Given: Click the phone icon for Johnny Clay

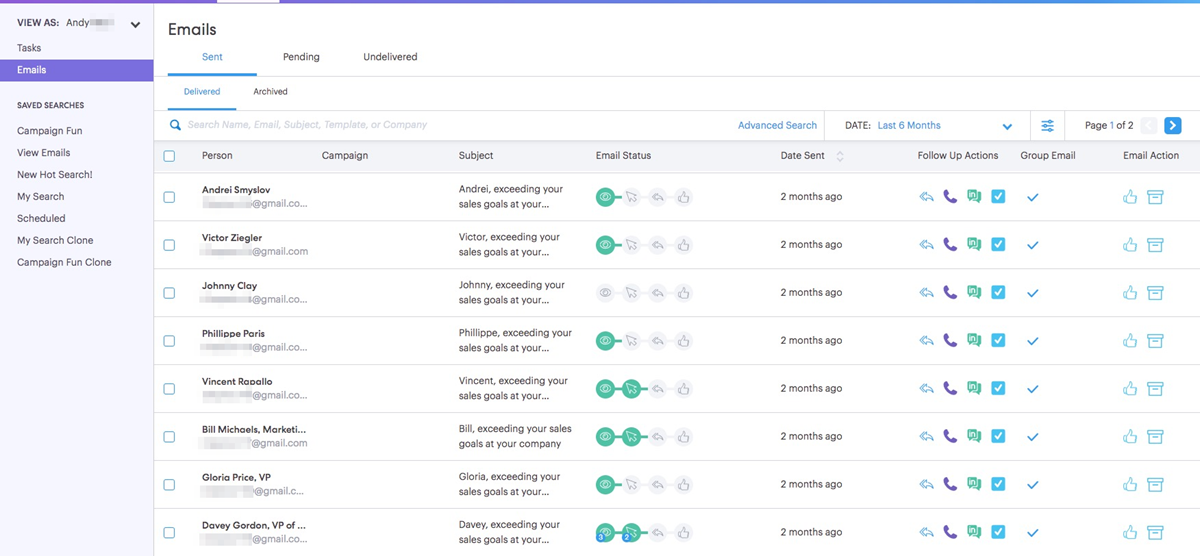Looking at the screenshot, I should click(950, 293).
